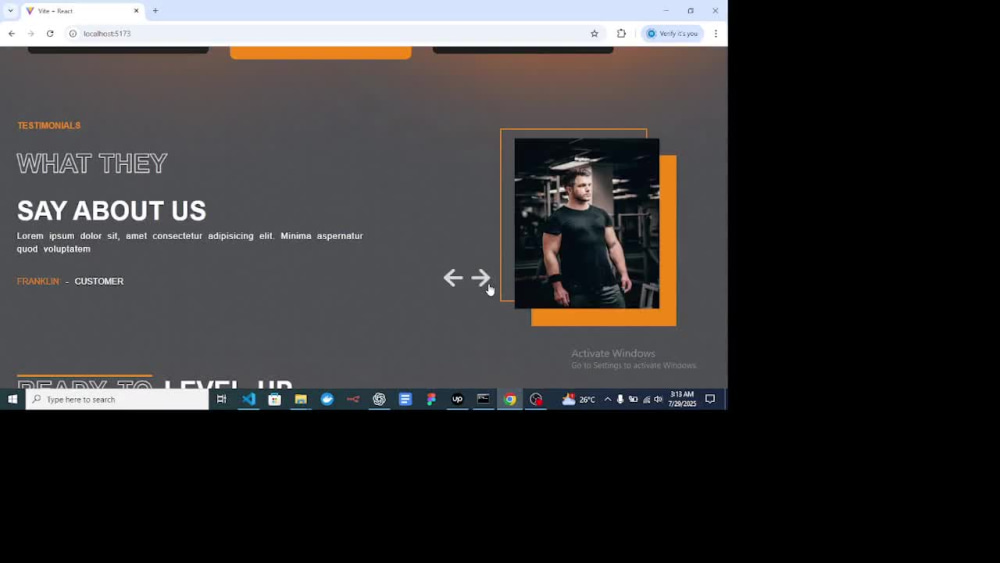Click the Verify it's you profile button

(x=672, y=33)
